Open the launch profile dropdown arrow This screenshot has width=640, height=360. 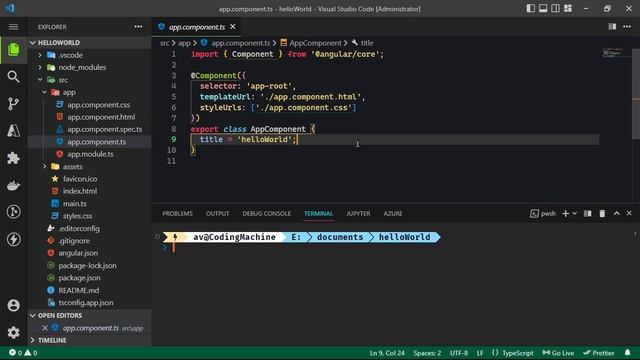pyautogui.click(x=575, y=213)
